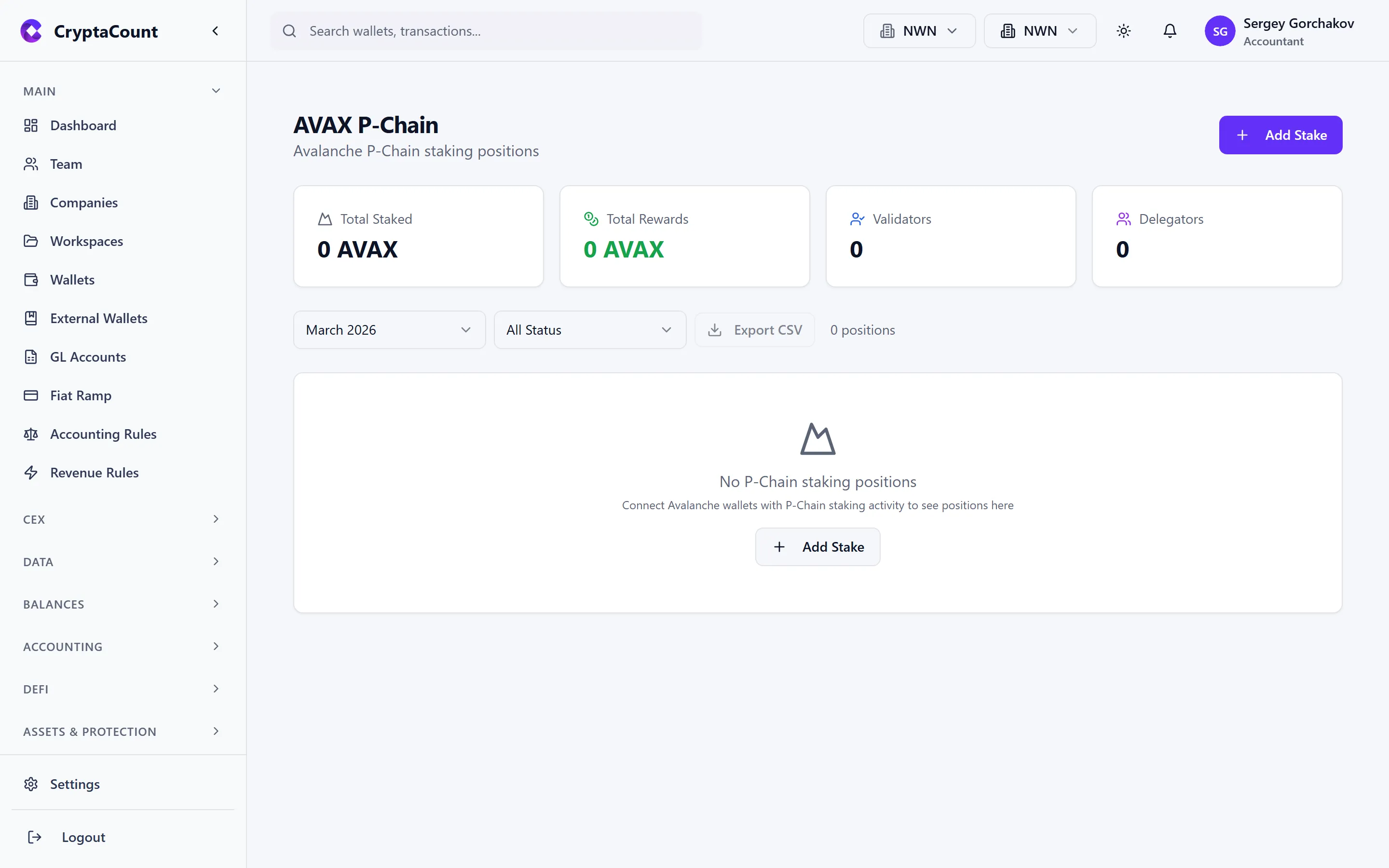Screen dimensions: 1389x868
Task: Toggle the light/dark theme sun icon
Action: pos(1123,31)
